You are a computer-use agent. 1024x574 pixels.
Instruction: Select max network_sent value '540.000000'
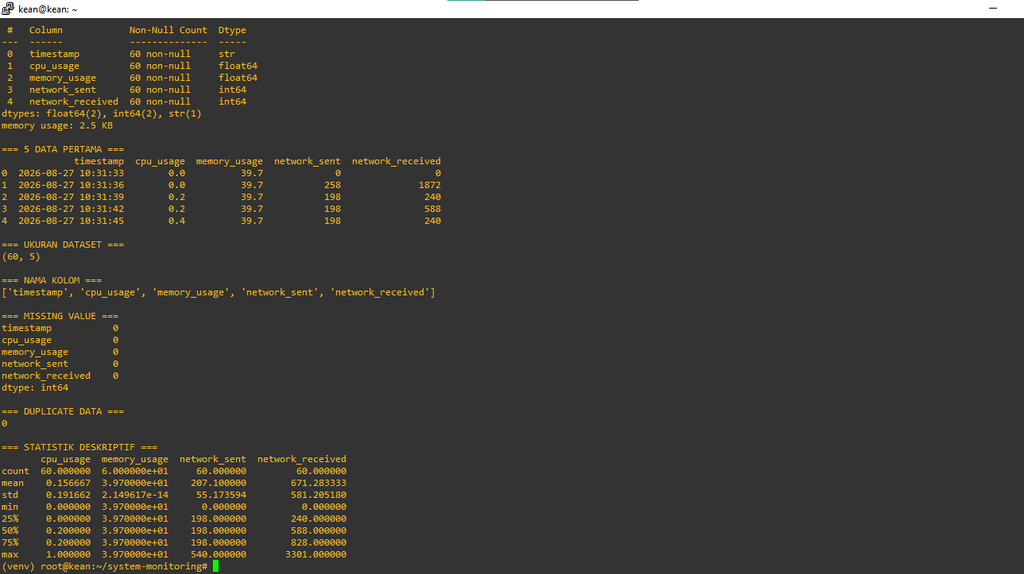pos(218,554)
